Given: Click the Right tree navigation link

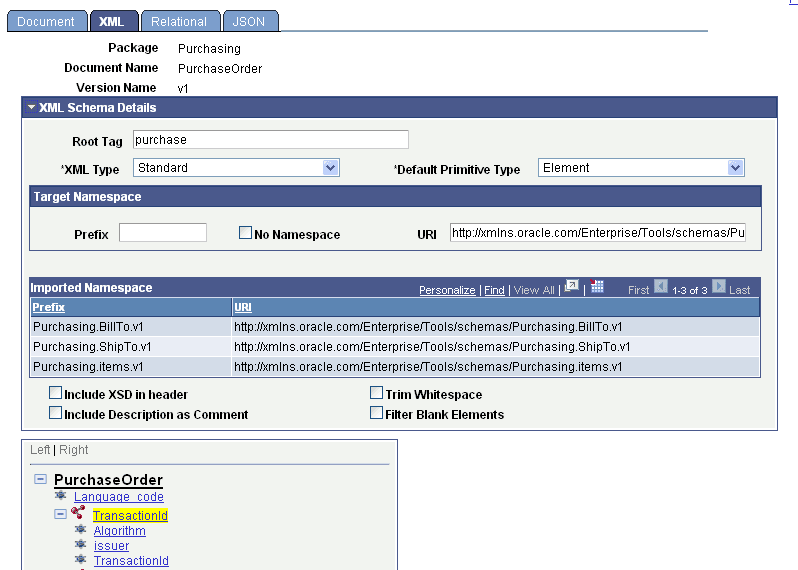Looking at the screenshot, I should pyautogui.click(x=74, y=450).
